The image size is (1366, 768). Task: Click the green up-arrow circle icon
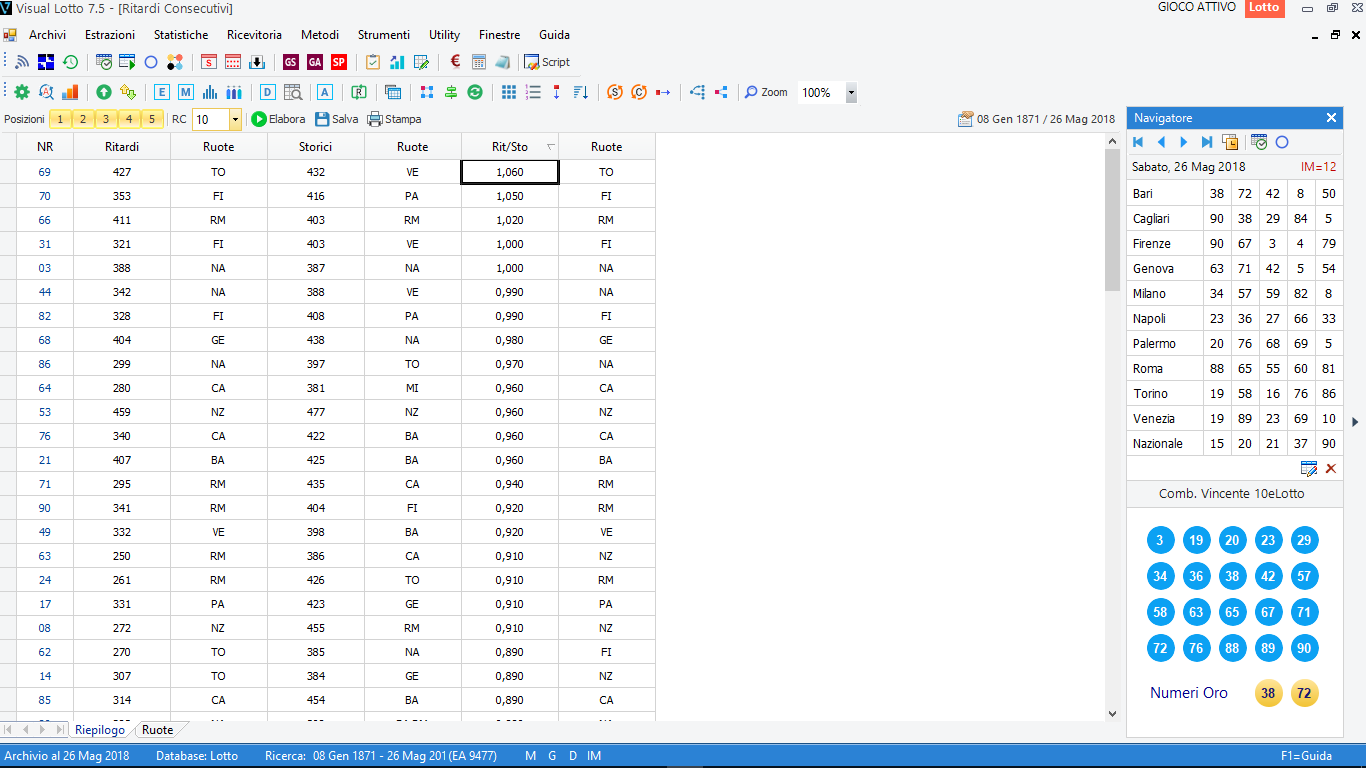104,92
